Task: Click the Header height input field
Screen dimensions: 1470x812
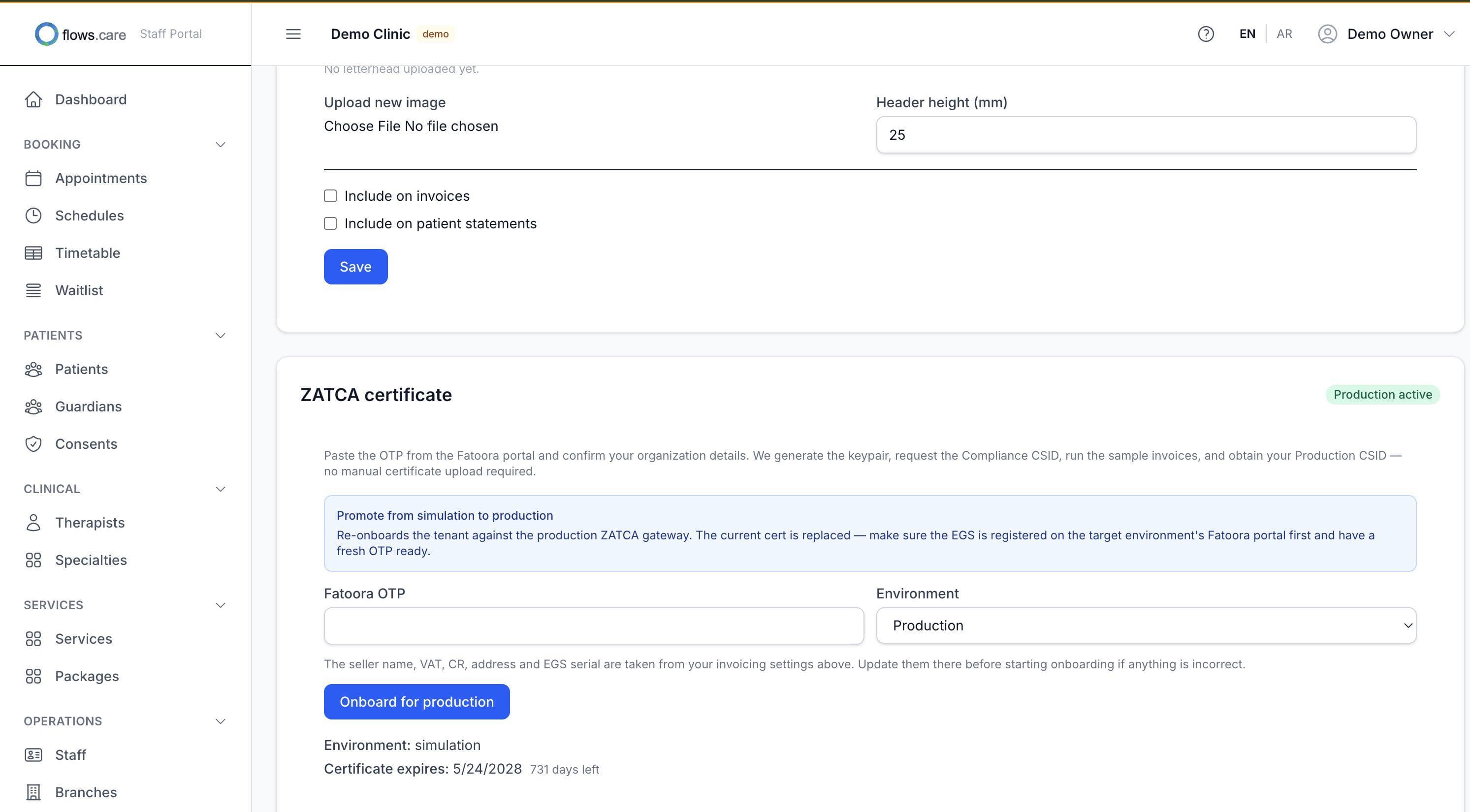Action: click(x=1146, y=135)
